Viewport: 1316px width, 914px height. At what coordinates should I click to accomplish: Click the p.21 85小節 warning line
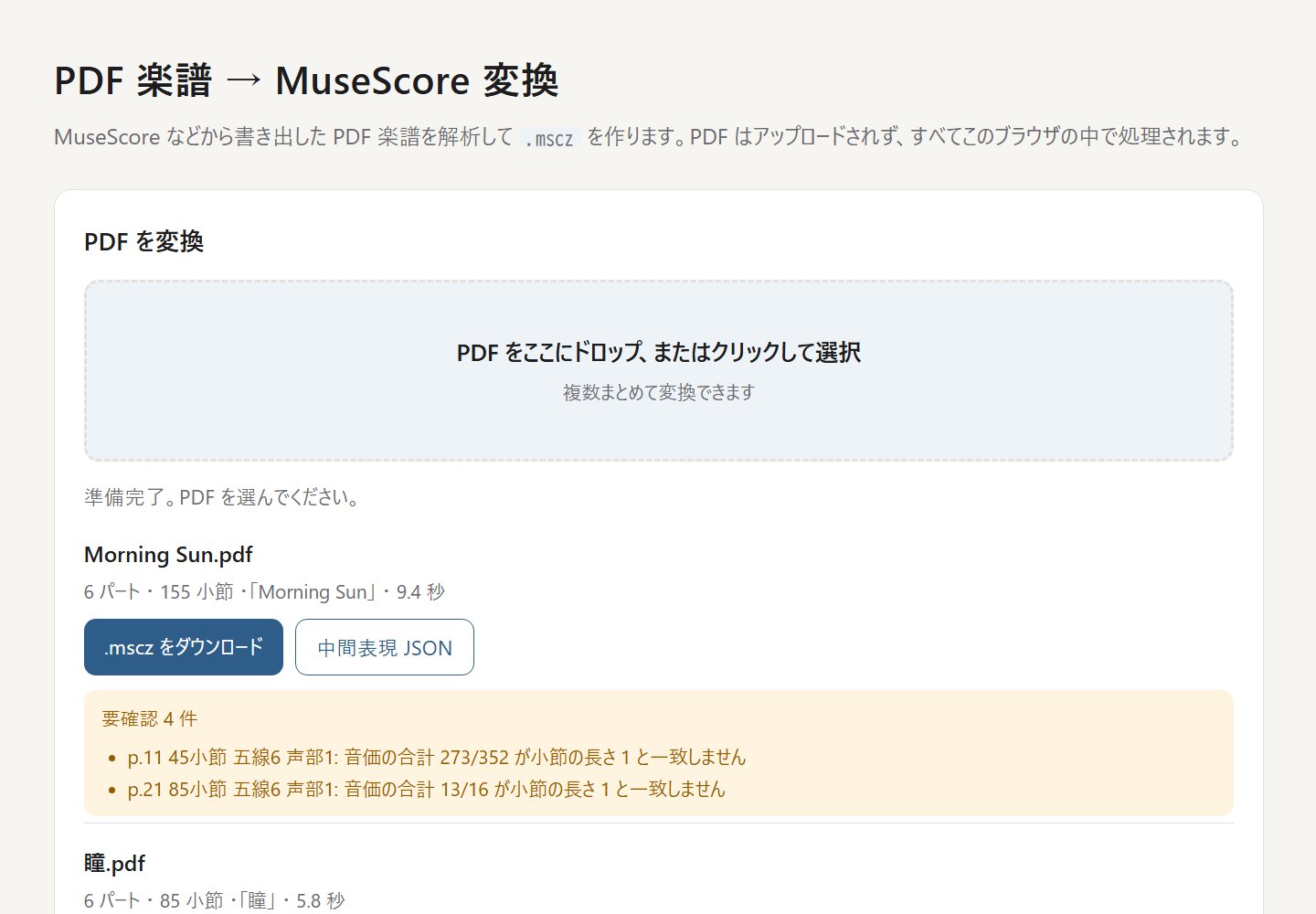(x=427, y=789)
